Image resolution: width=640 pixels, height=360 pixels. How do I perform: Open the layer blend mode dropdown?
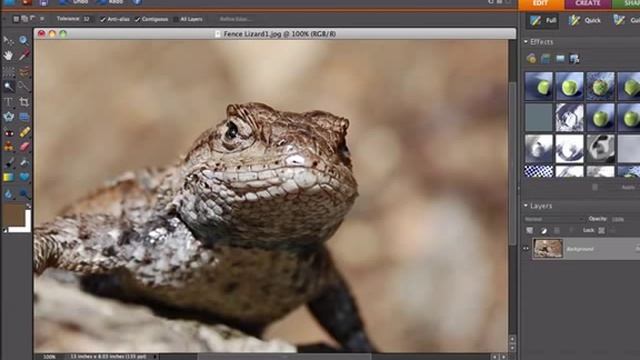[553, 219]
